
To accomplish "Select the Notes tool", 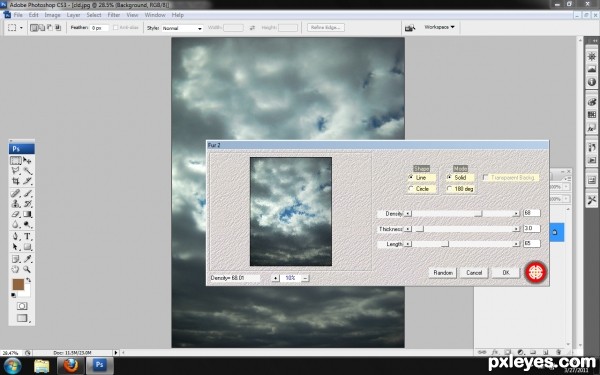I will point(16,259).
